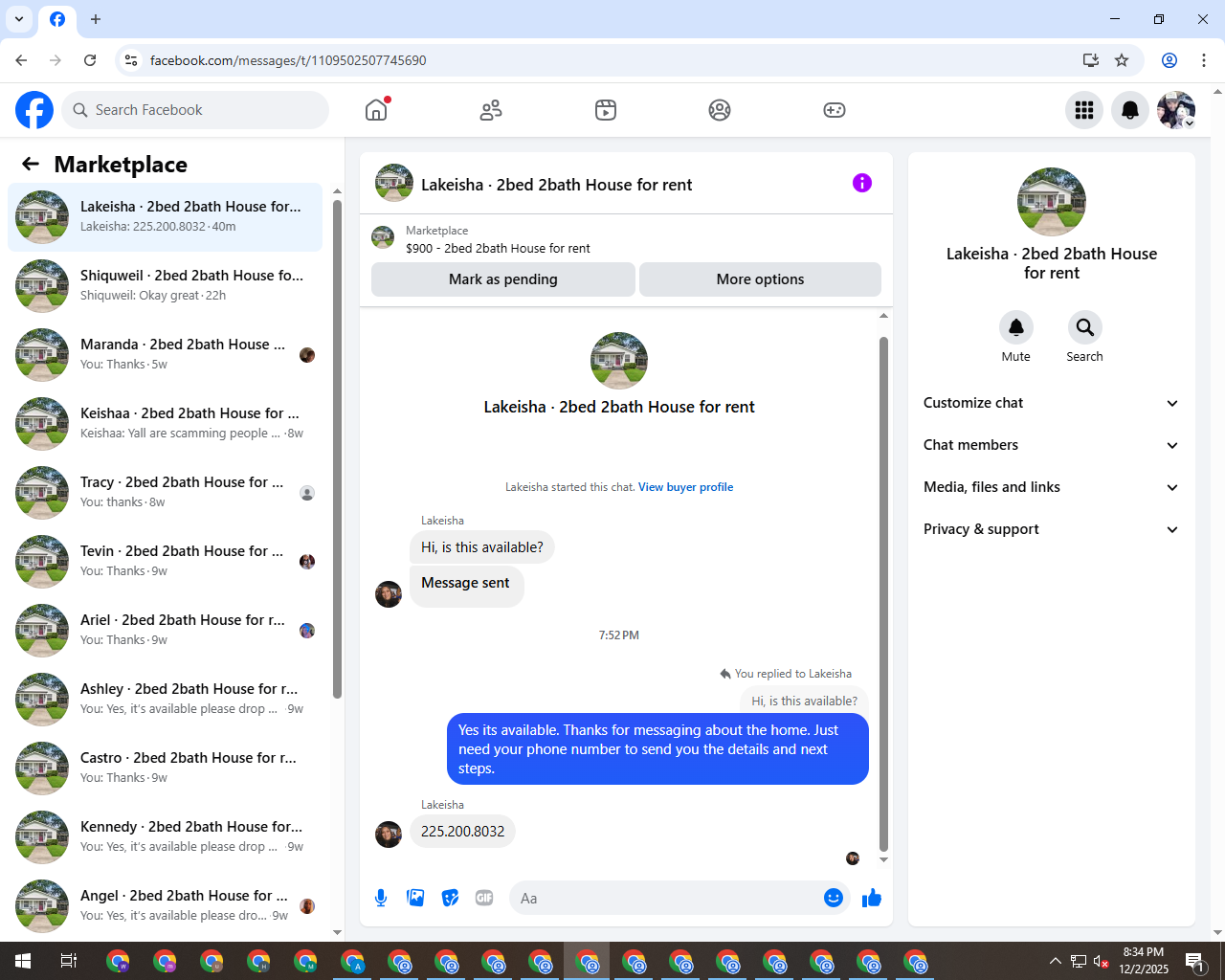The width and height of the screenshot is (1225, 980).
Task: Click the browser address bar URL
Action: pyautogui.click(x=288, y=60)
